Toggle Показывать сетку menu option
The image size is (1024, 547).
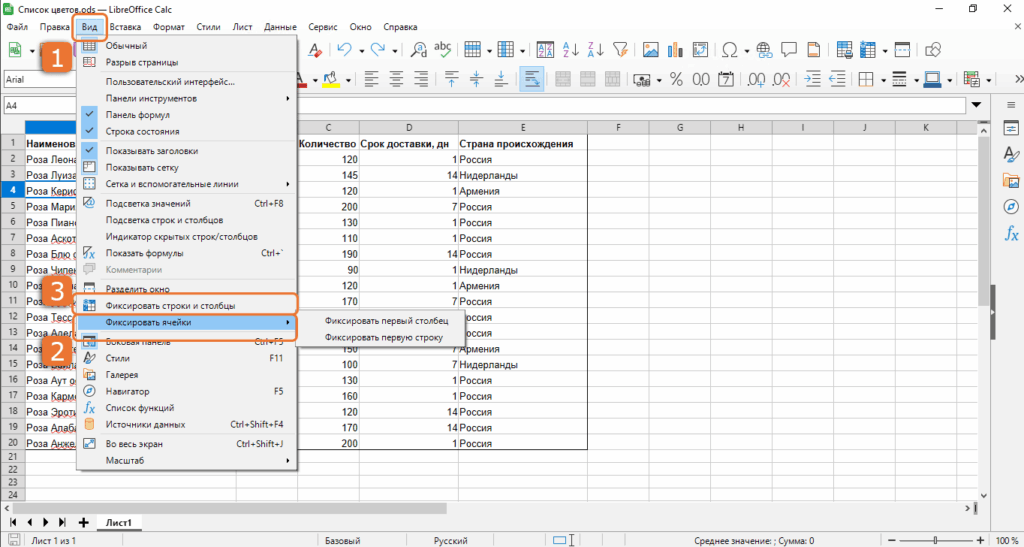pos(187,167)
